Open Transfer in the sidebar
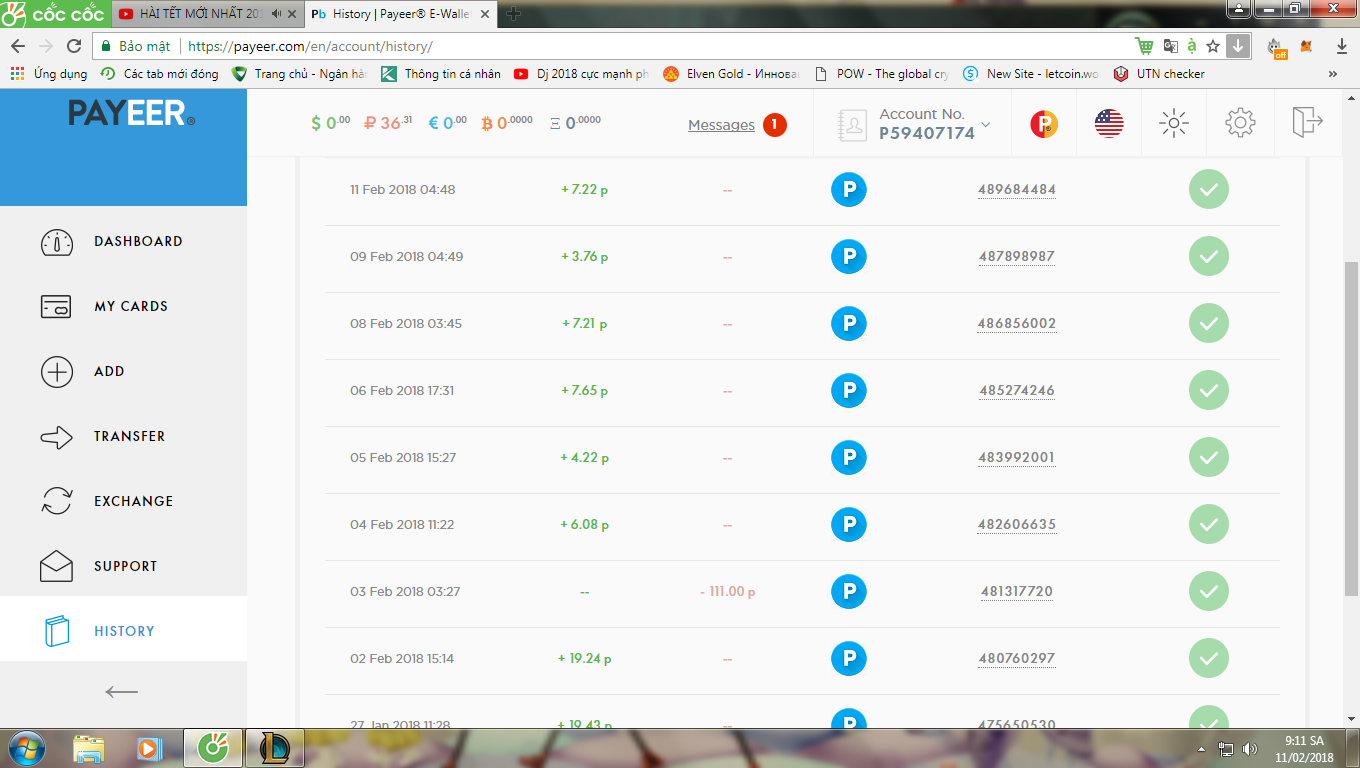1360x768 pixels. pyautogui.click(x=124, y=436)
